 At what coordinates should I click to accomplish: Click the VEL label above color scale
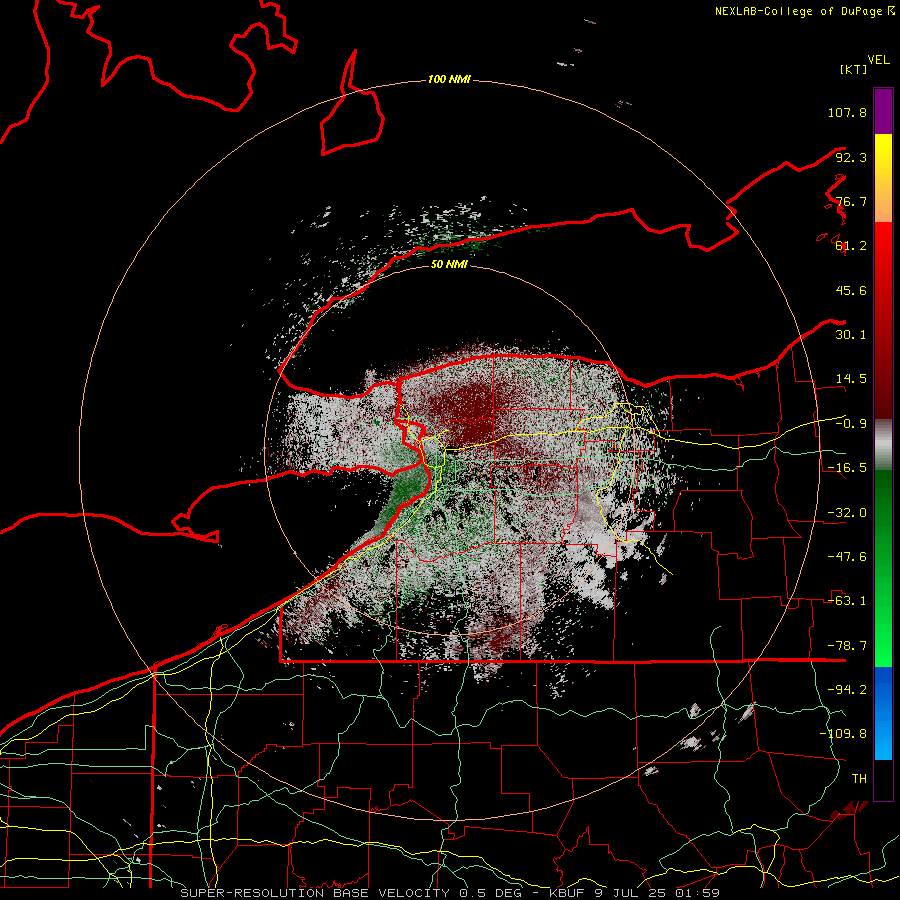[879, 60]
